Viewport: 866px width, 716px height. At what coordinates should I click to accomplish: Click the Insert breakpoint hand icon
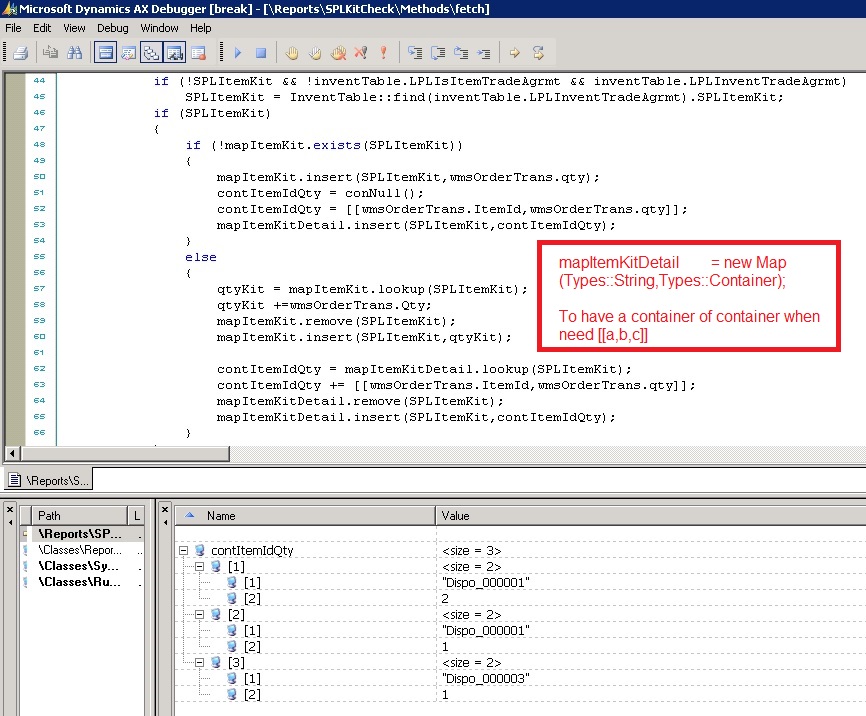(292, 53)
